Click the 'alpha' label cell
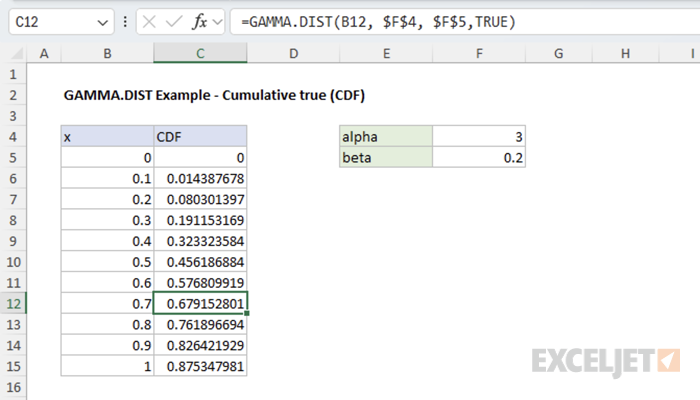This screenshot has width=700, height=400. [386, 137]
